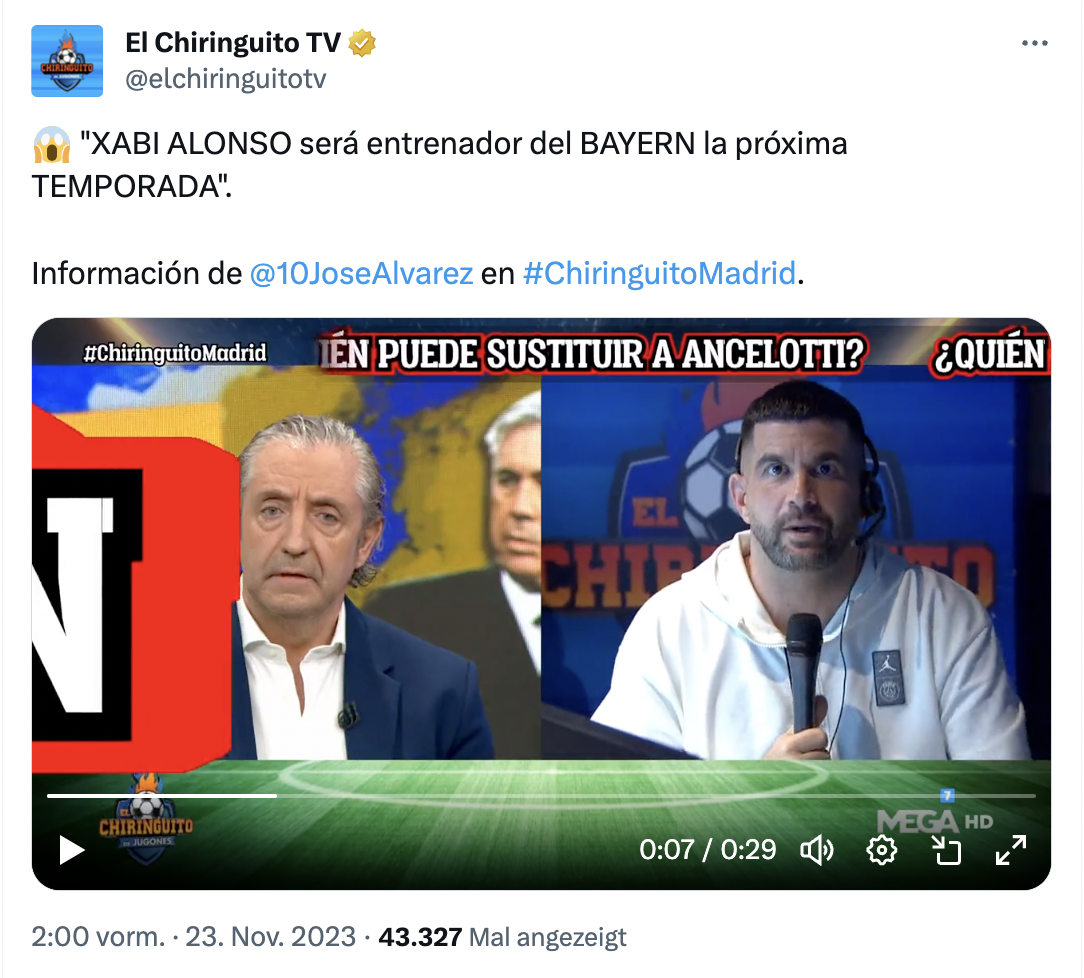Click the MEGA HD channel watermark
This screenshot has width=1084, height=978.
pyautogui.click(x=935, y=822)
